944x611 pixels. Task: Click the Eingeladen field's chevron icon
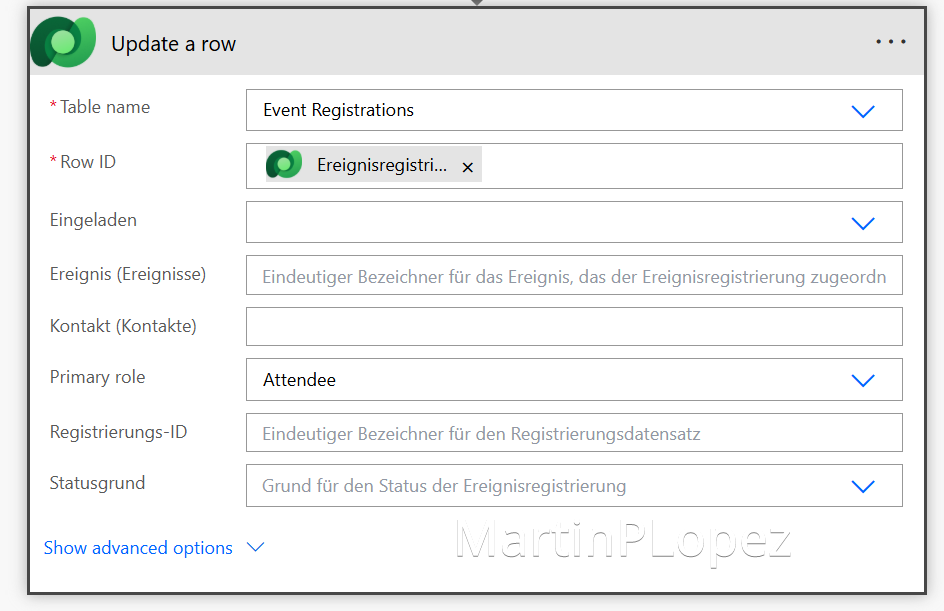[x=862, y=222]
